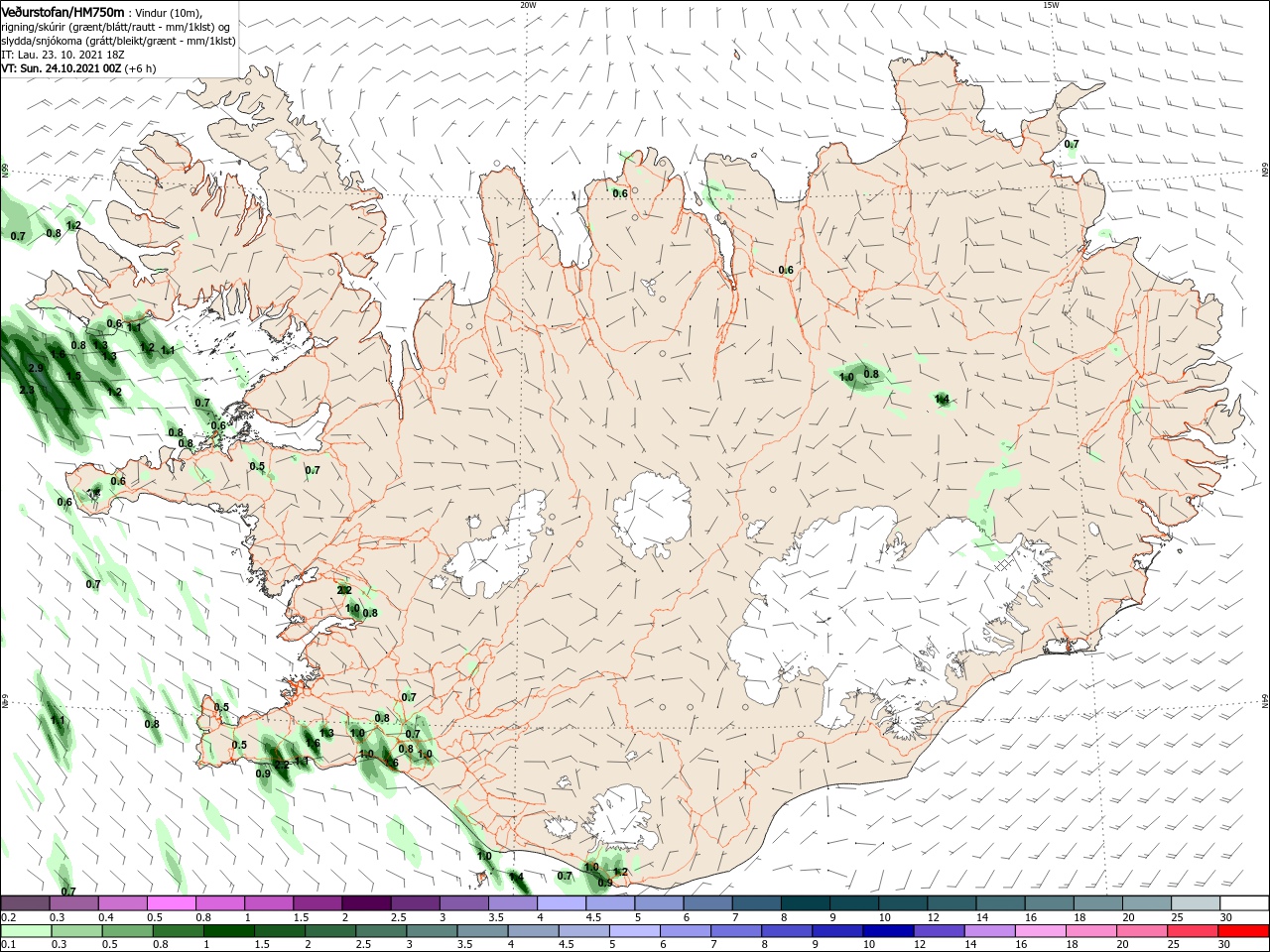
Task: Click the '15W' longitude label
Action: 1051,5
